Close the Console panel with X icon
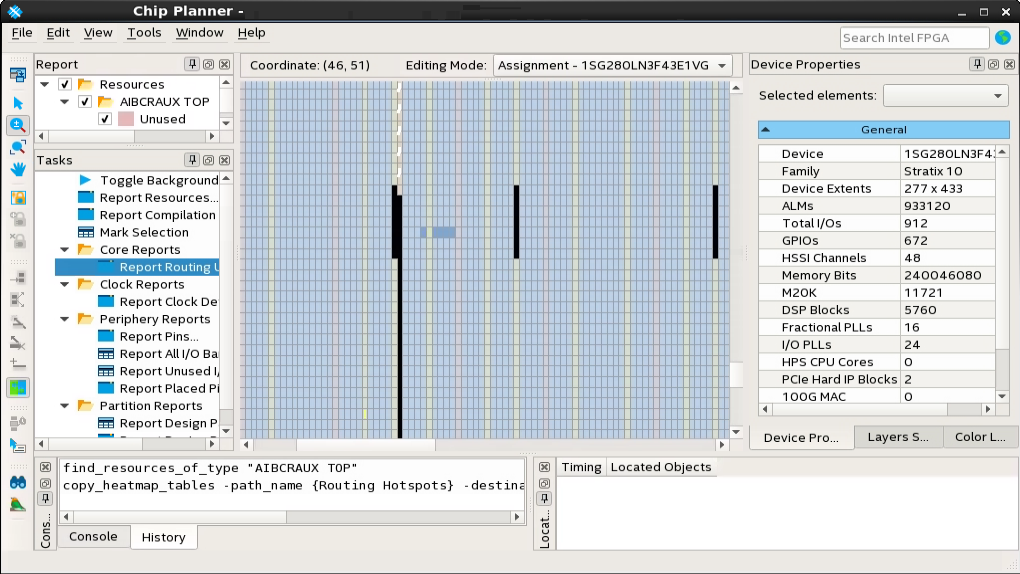Viewport: 1020px width, 574px height. (46, 467)
